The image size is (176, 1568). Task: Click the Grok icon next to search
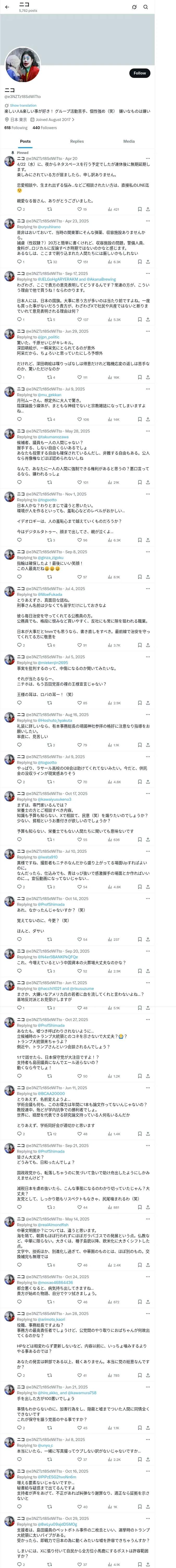point(134,7)
